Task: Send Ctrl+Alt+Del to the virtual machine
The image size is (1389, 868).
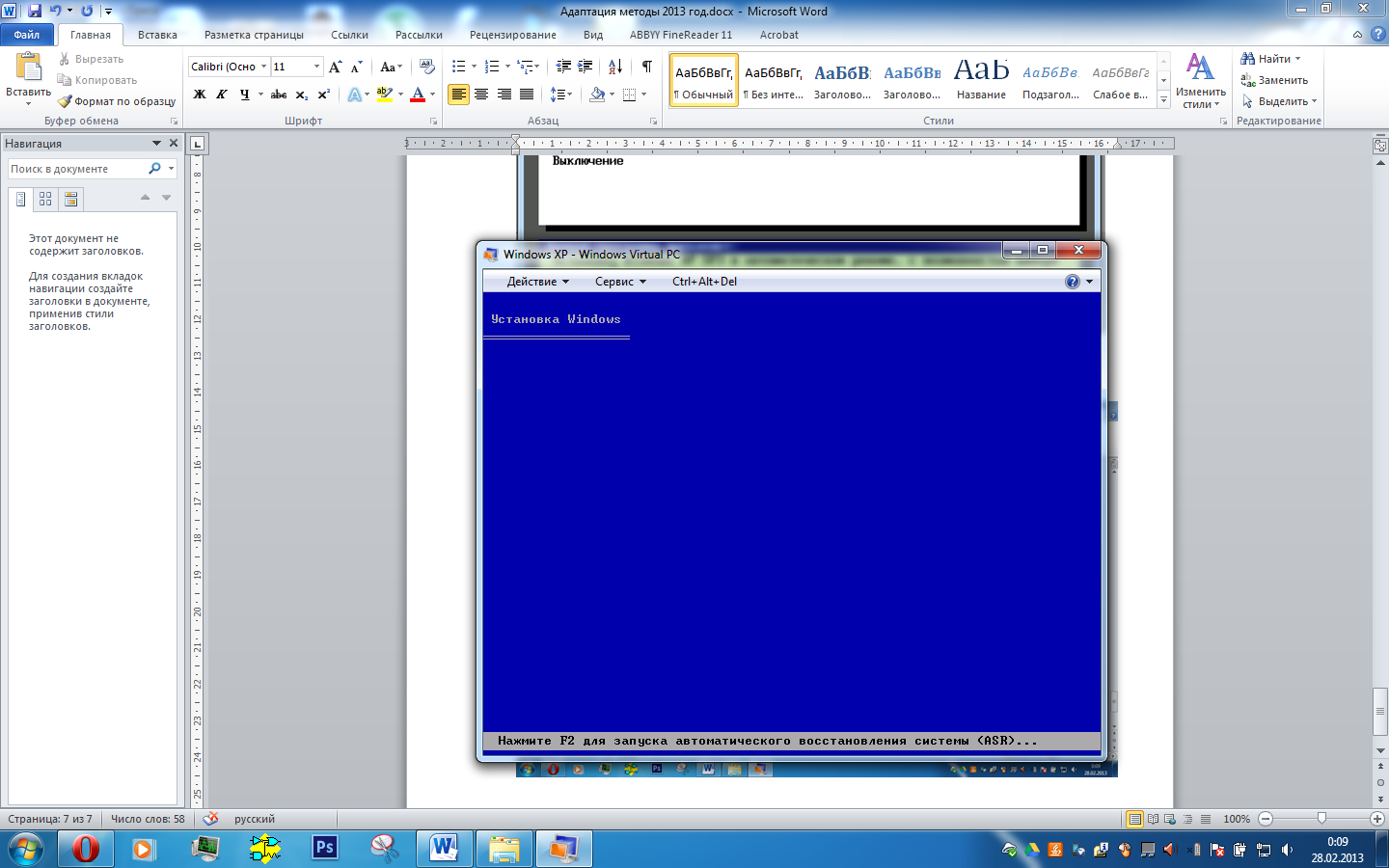Action: [704, 282]
